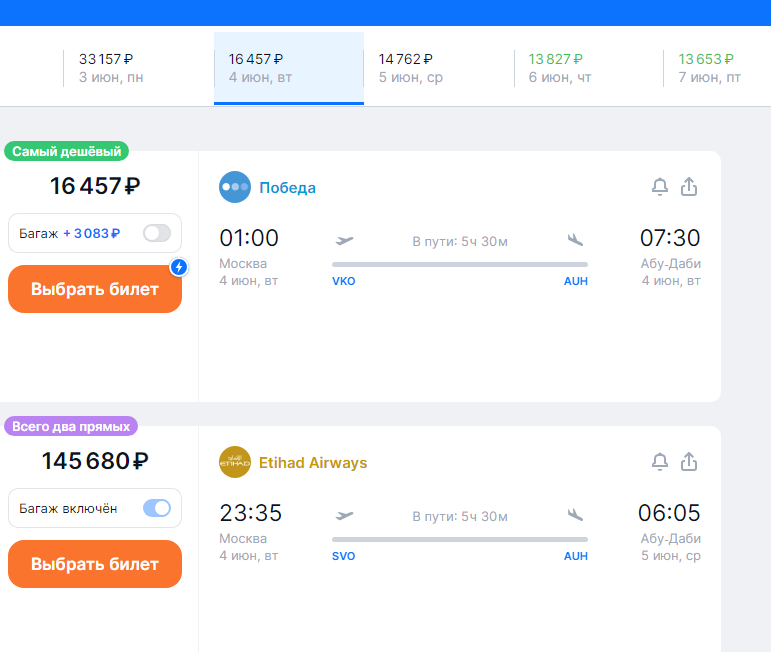
Task: Open the 7 июн, пт date tab
Action: click(x=709, y=68)
